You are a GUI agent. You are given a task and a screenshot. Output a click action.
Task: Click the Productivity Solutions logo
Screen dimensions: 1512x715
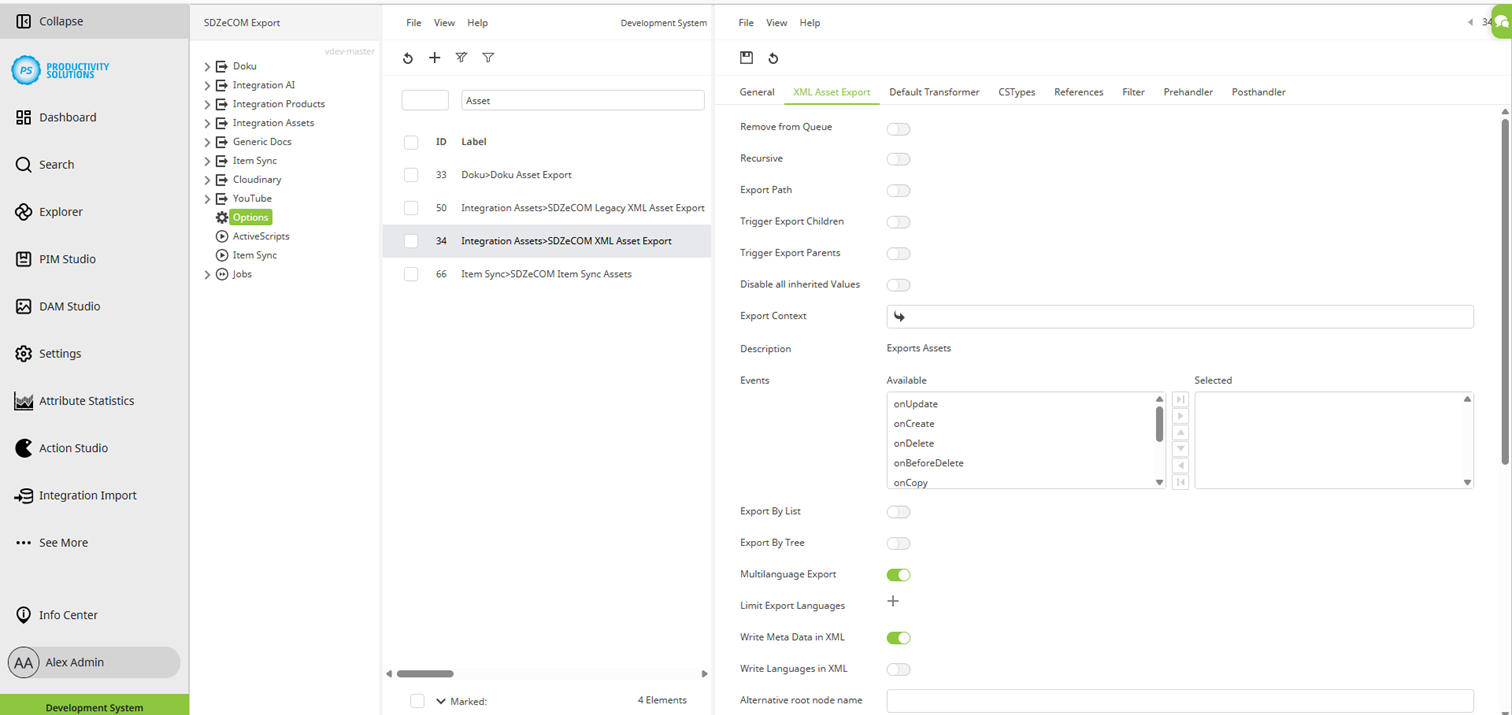(61, 69)
